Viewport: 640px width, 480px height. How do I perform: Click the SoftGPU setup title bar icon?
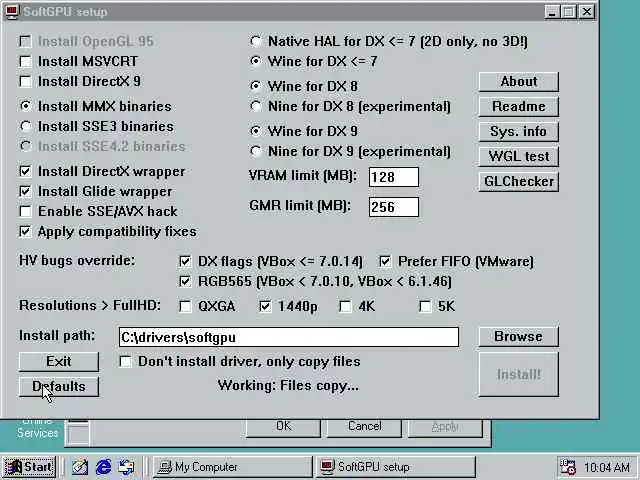tap(12, 11)
